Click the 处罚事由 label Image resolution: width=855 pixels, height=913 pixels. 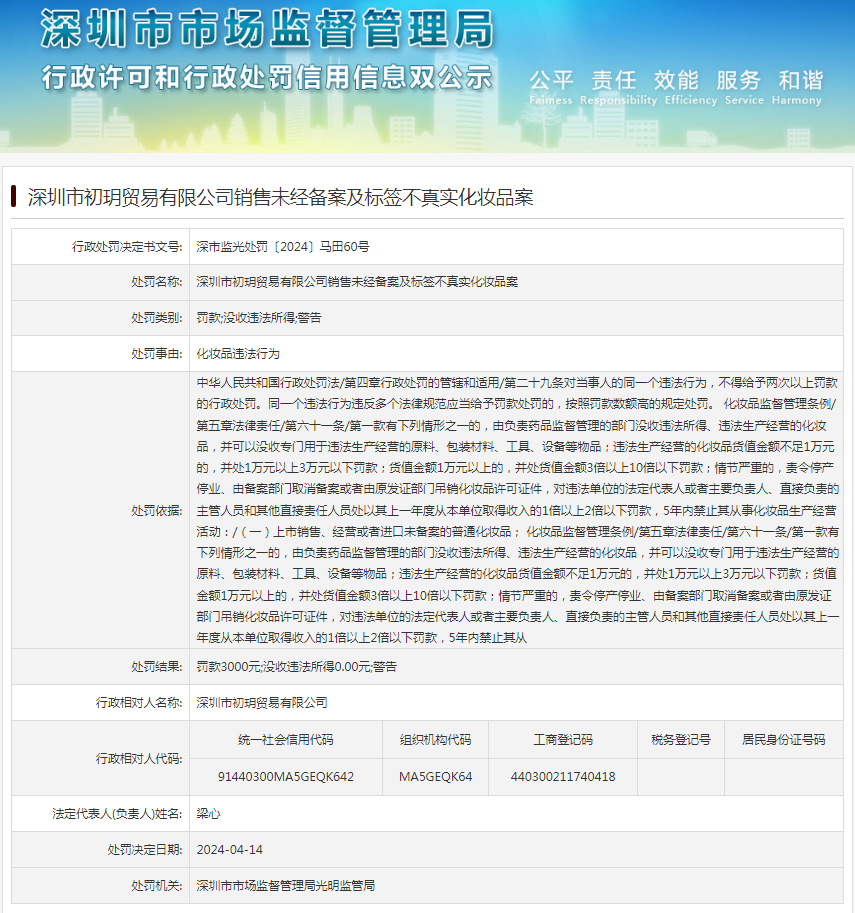pyautogui.click(x=157, y=353)
